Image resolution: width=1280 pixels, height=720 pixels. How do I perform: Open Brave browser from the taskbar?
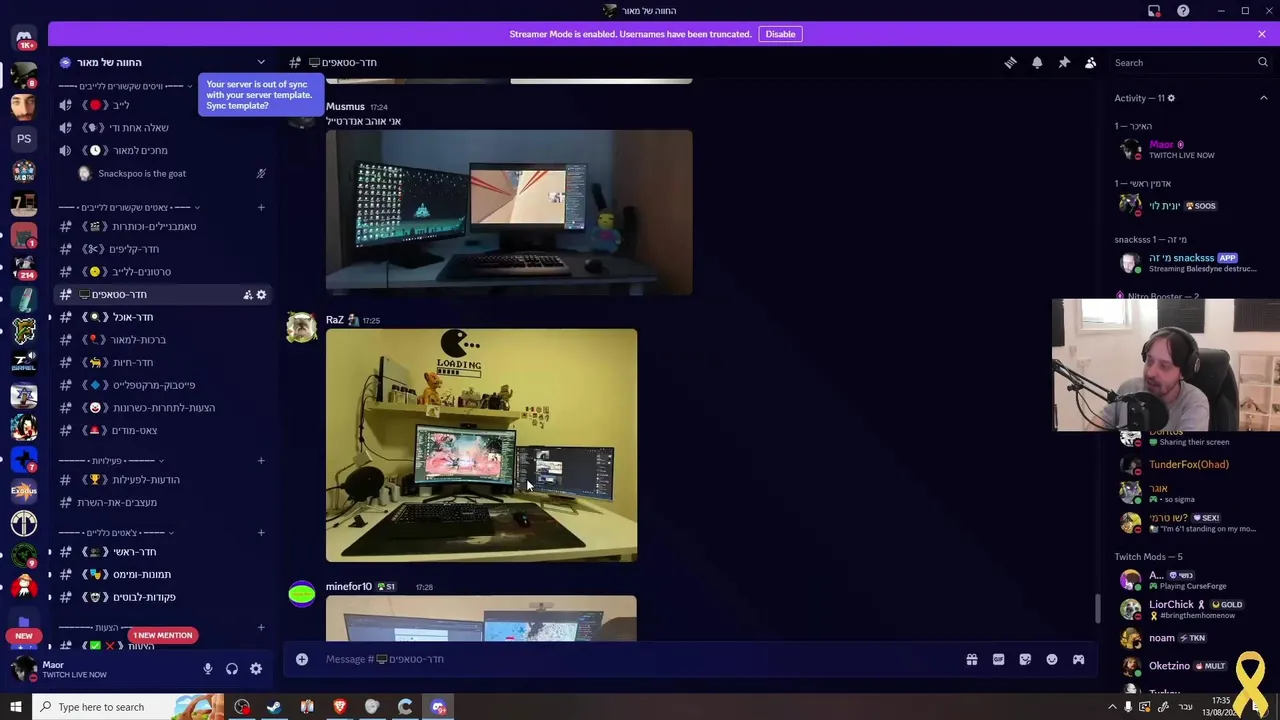[x=340, y=707]
